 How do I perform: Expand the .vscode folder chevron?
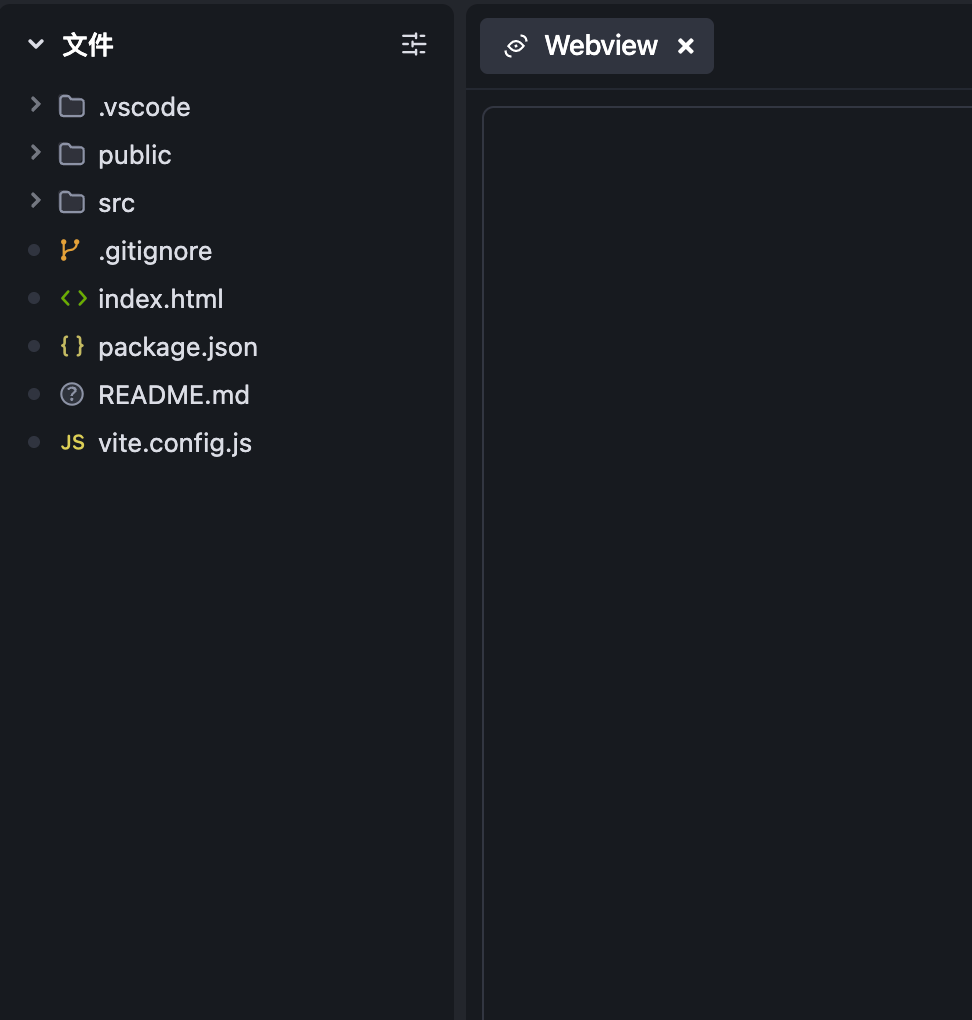point(36,105)
